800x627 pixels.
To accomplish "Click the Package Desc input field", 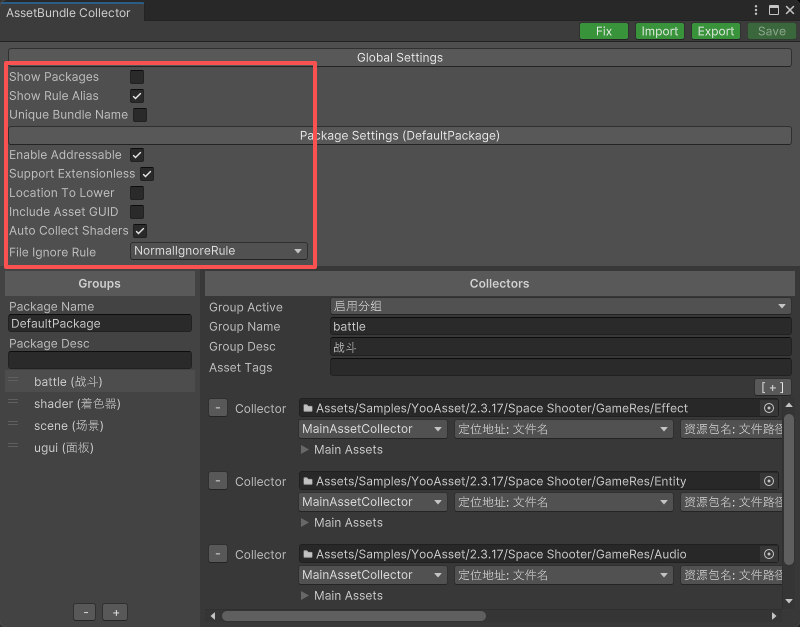I will click(100, 360).
